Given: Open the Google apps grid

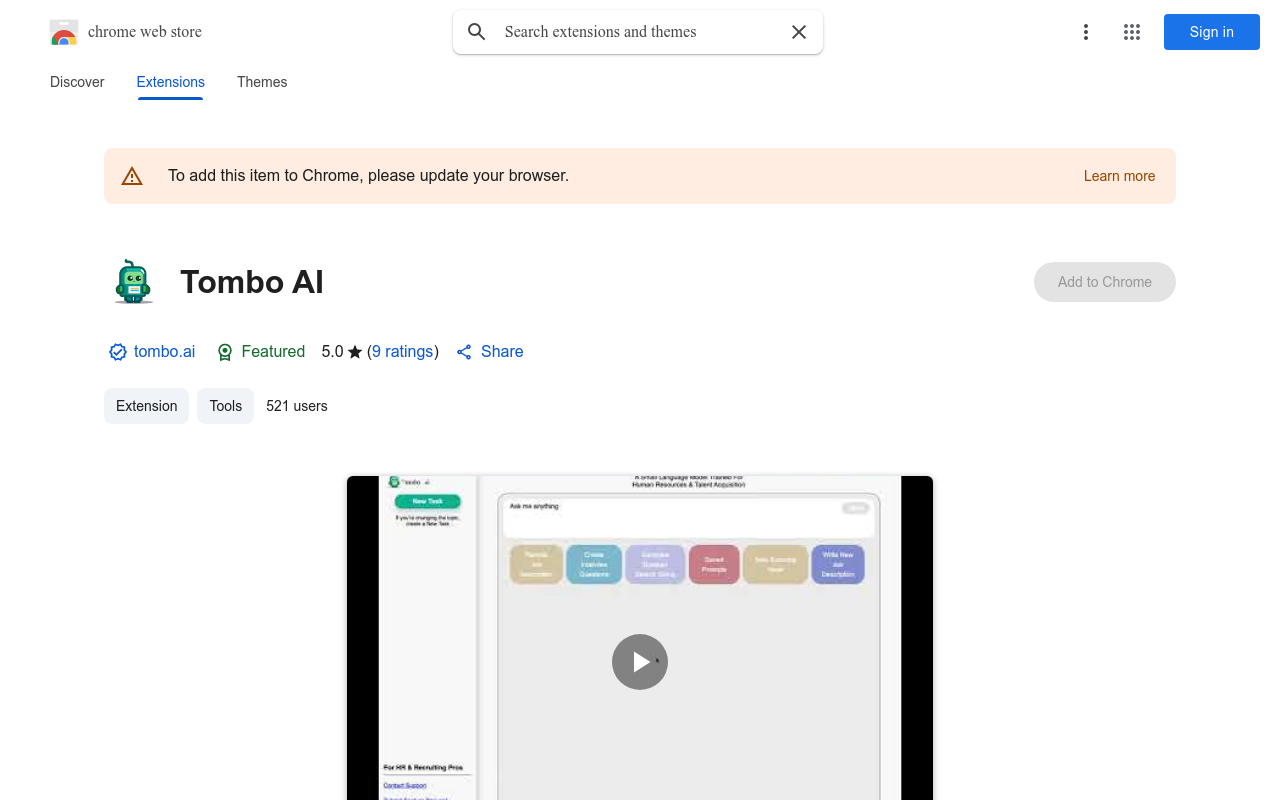Looking at the screenshot, I should pyautogui.click(x=1132, y=32).
